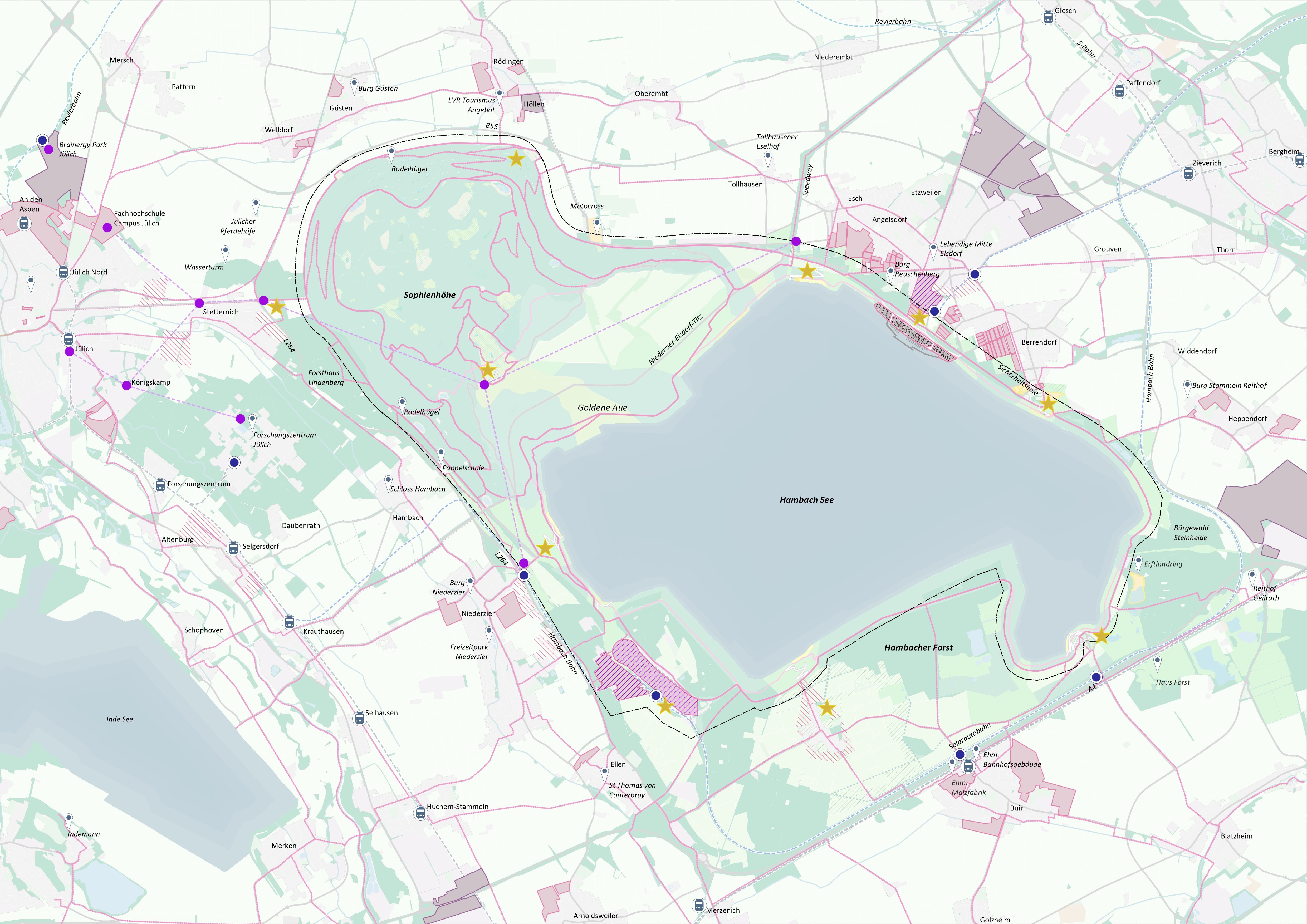Viewport: 1307px width, 924px height.
Task: Click the Indemann location pin
Action: coord(69,819)
